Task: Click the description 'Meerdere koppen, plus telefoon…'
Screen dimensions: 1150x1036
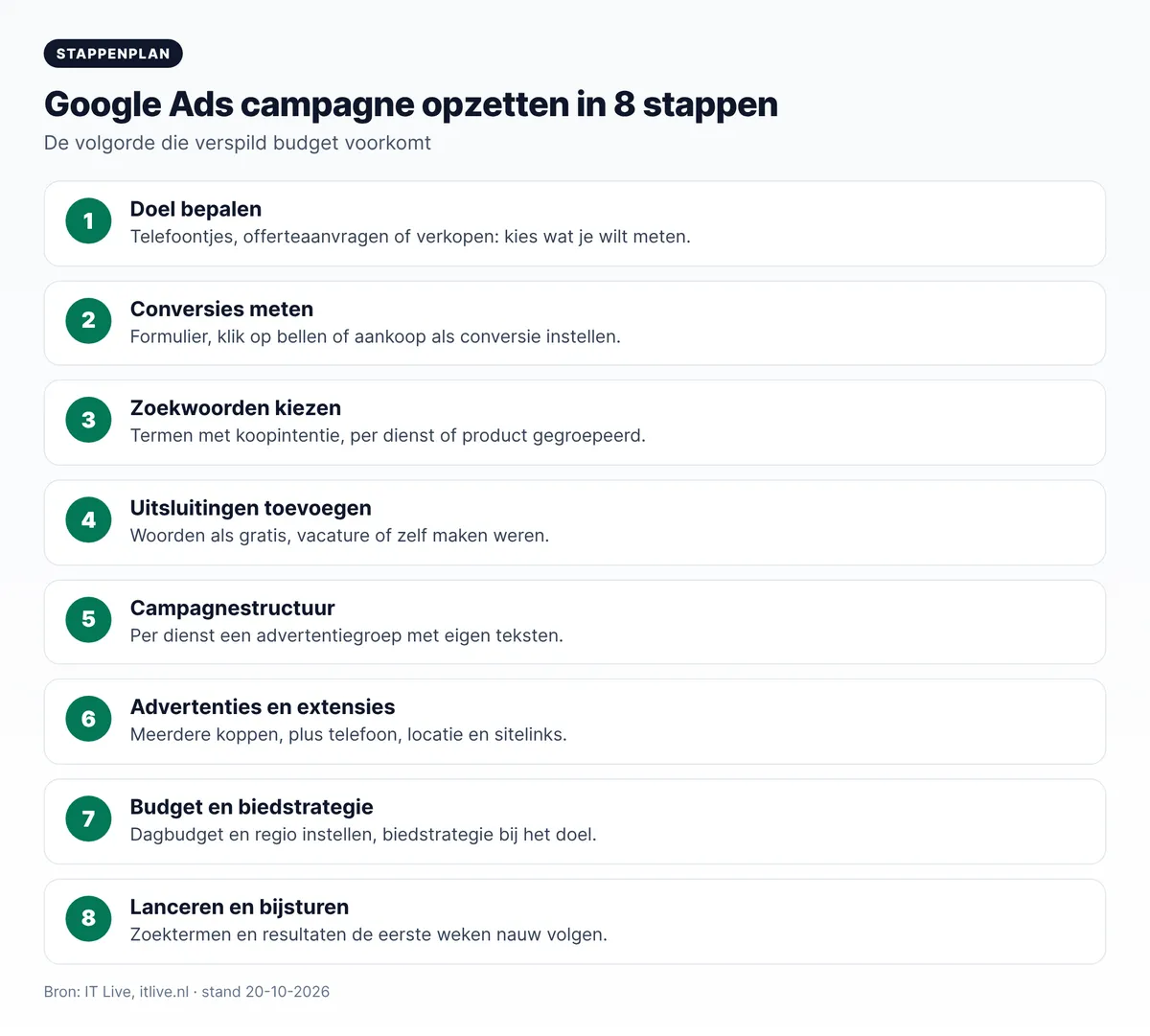Action: (349, 735)
